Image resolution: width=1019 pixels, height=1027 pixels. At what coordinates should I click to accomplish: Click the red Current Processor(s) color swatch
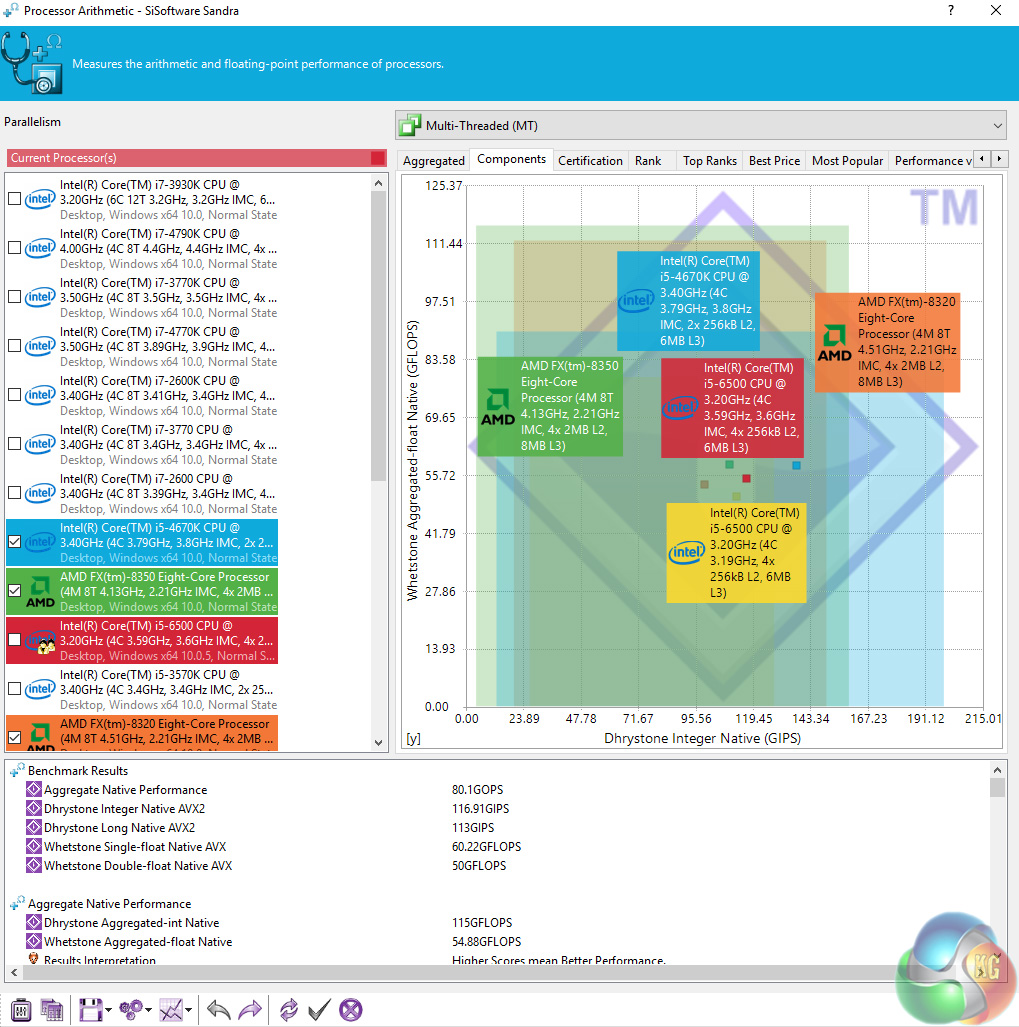click(x=378, y=158)
